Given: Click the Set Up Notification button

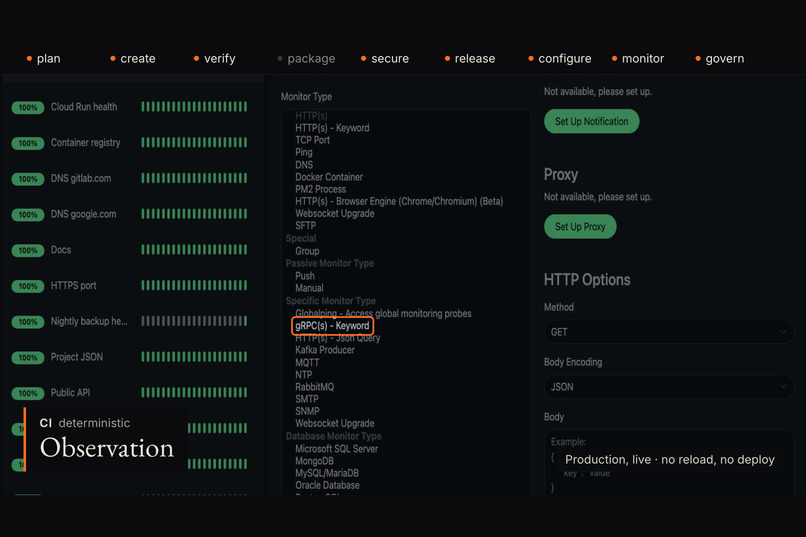Looking at the screenshot, I should (592, 121).
